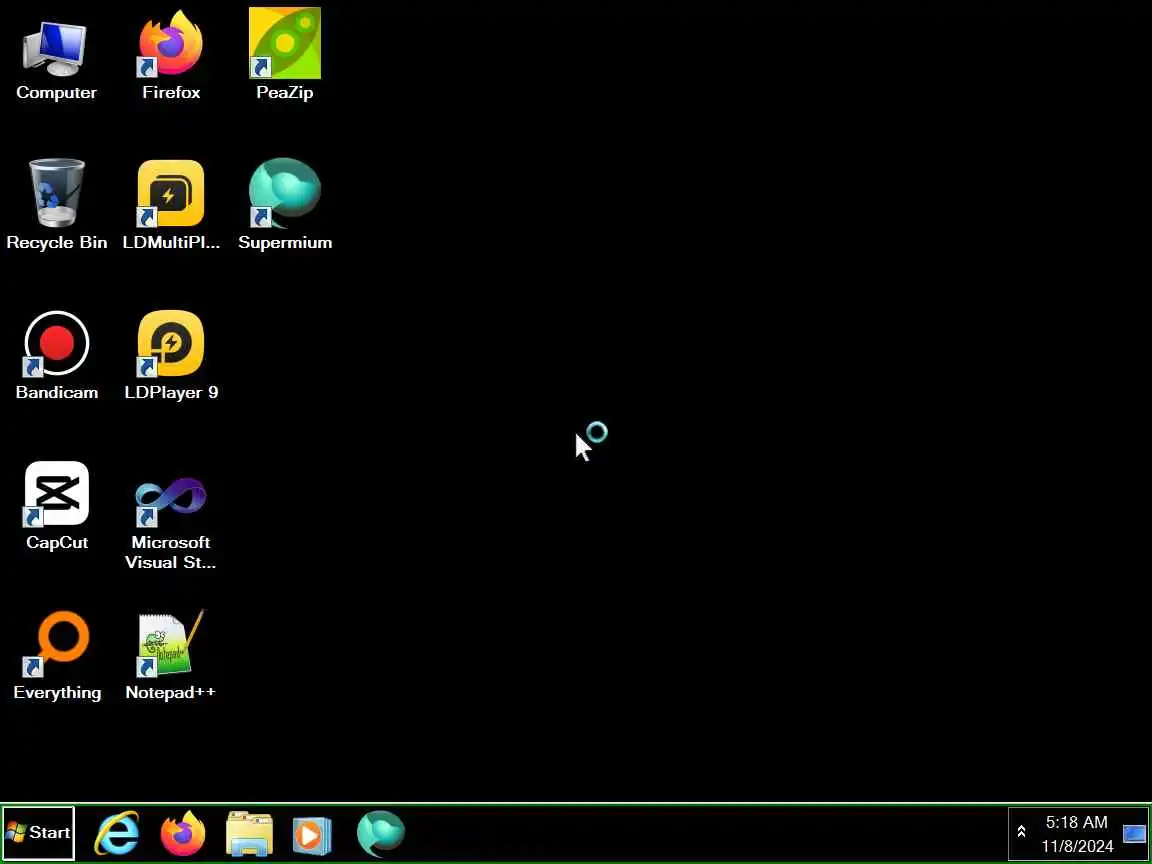Select the Everything search shortcut
This screenshot has height=864, width=1152.
coord(57,656)
